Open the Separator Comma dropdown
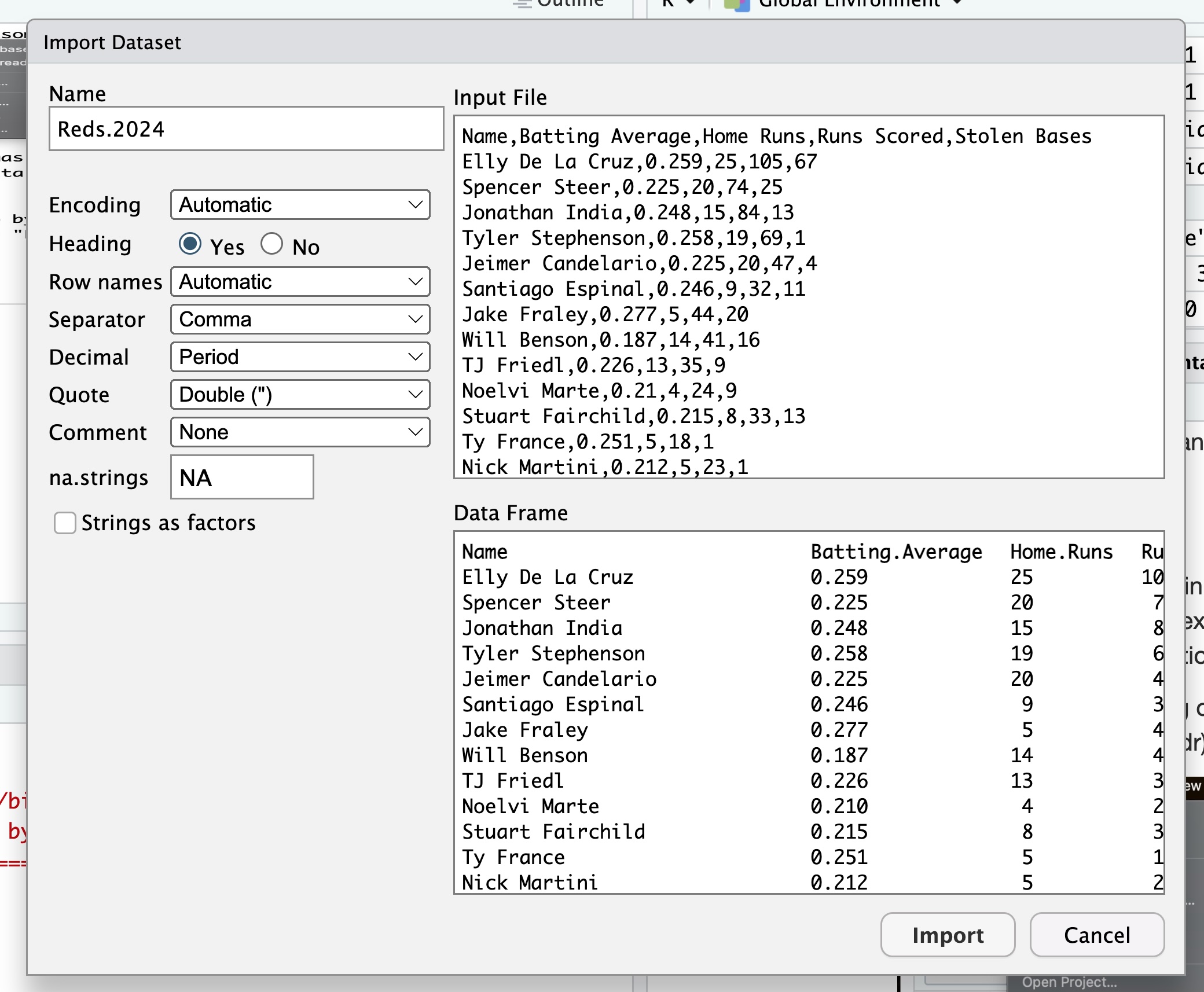 [x=300, y=319]
